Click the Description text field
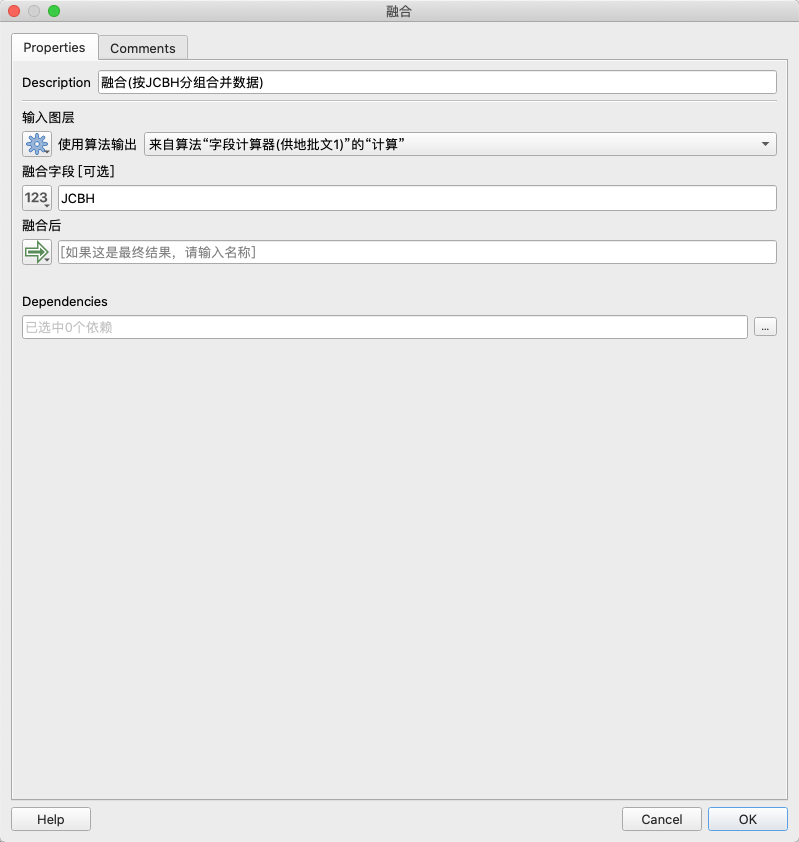Viewport: 799px width, 842px height. pos(436,82)
